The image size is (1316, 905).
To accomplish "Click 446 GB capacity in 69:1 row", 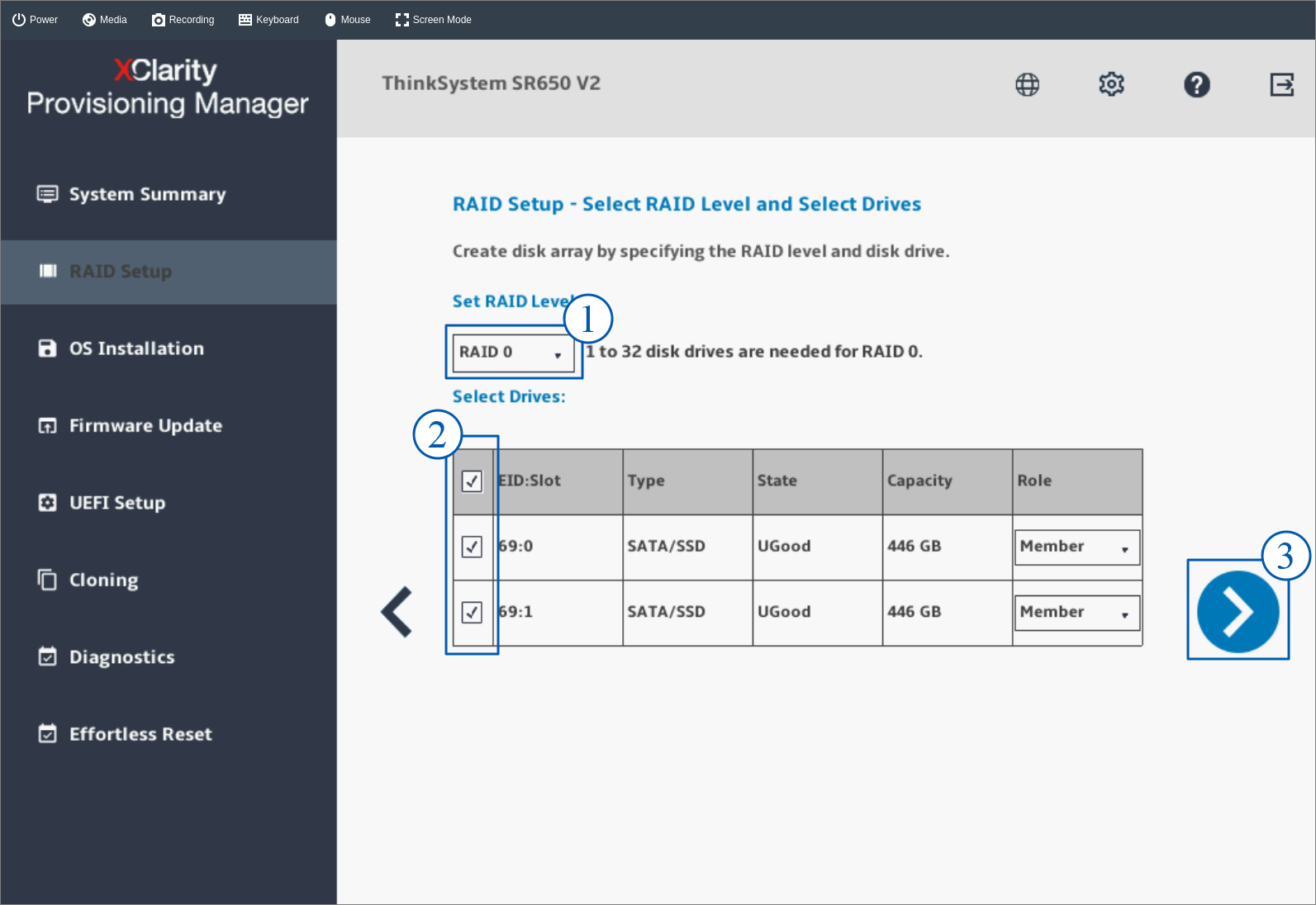I will (915, 612).
